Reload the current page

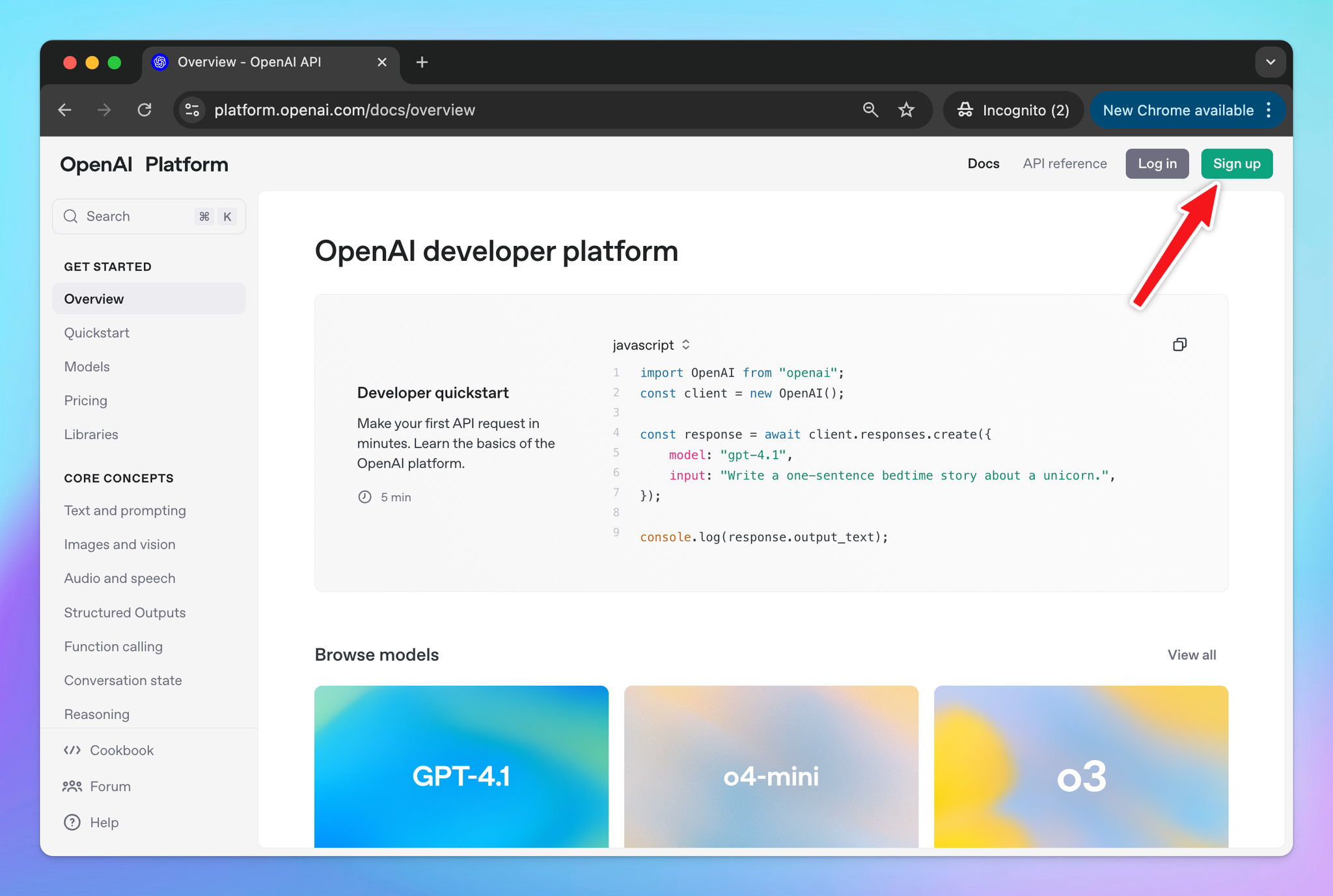pos(144,109)
